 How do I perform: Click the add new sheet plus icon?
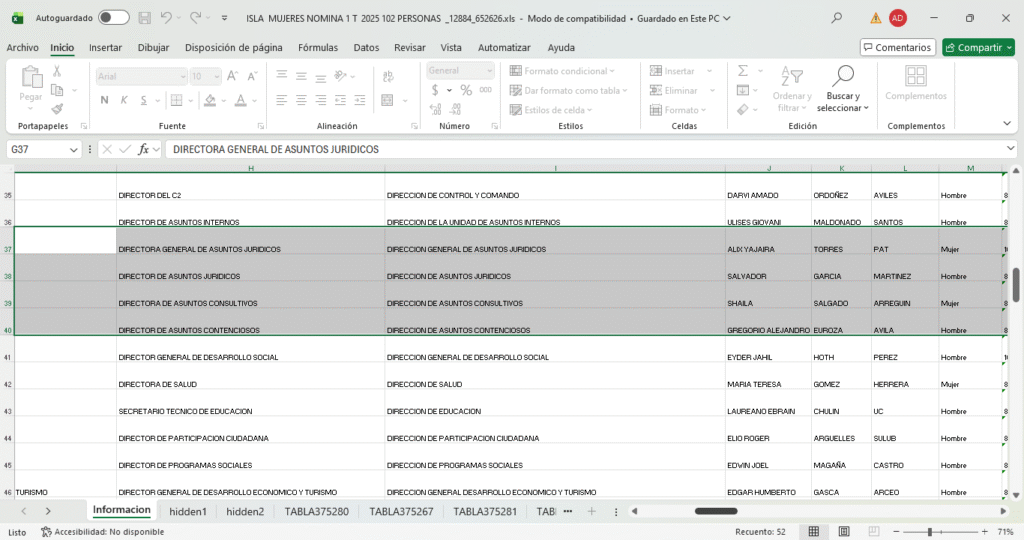(x=591, y=511)
